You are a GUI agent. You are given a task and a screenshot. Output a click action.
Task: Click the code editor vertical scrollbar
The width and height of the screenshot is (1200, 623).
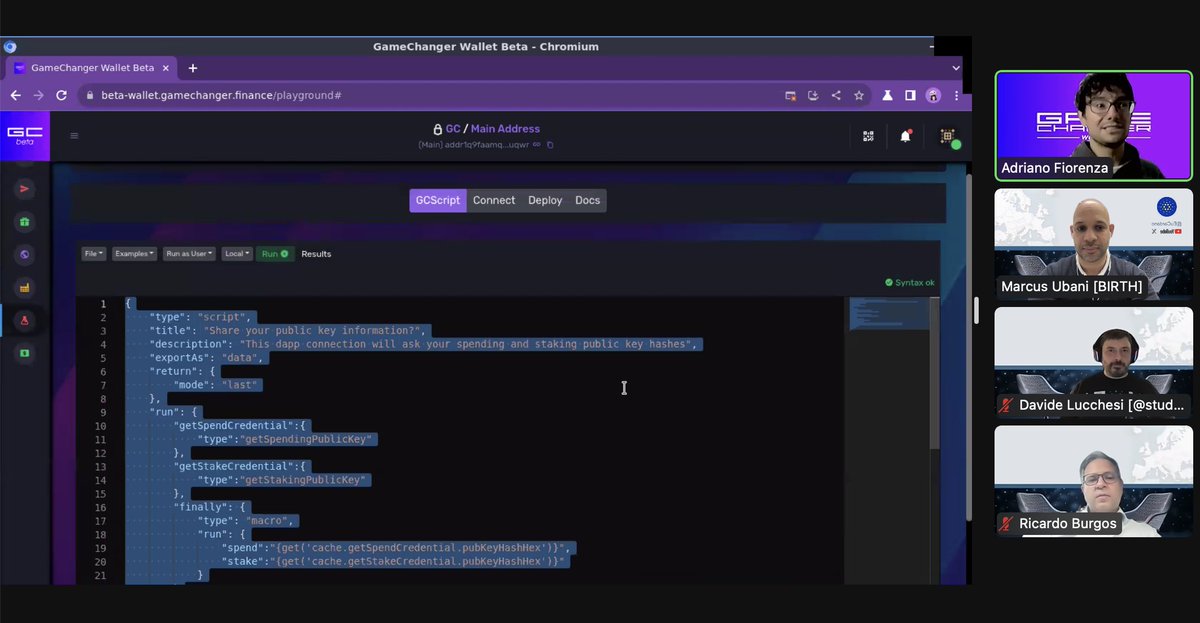click(x=934, y=372)
